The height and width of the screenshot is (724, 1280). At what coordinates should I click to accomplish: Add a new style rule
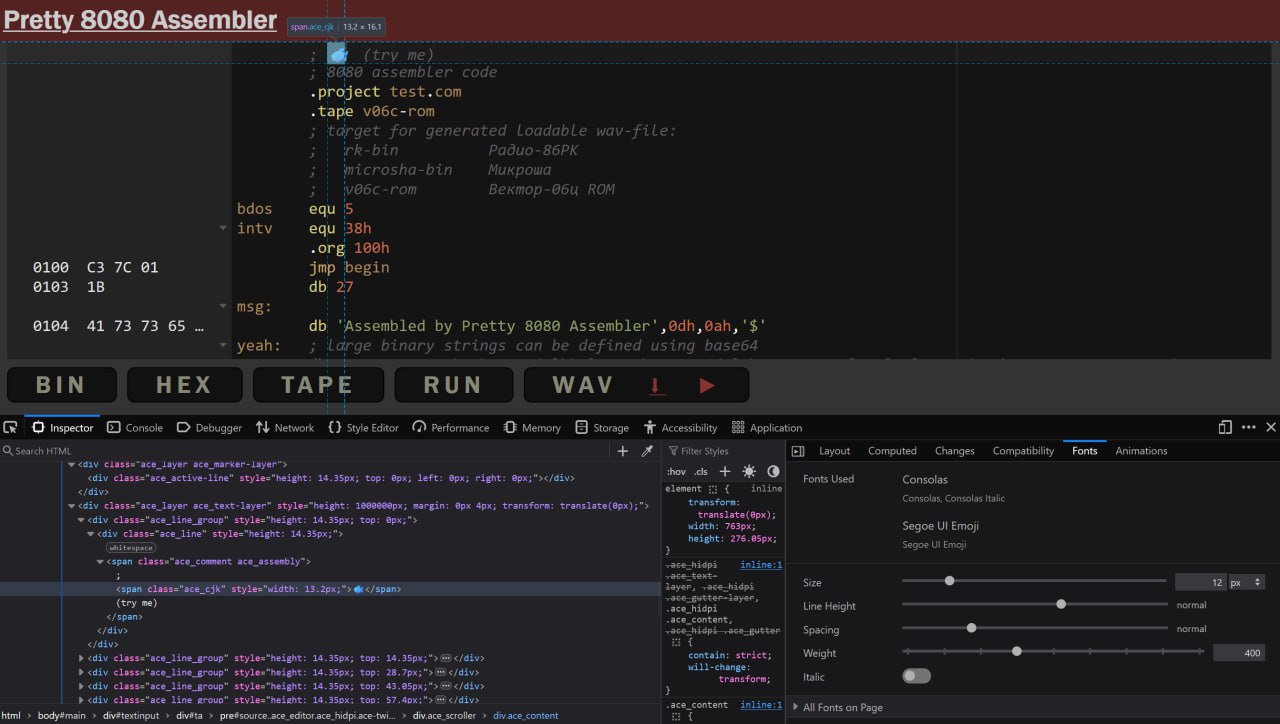click(725, 471)
